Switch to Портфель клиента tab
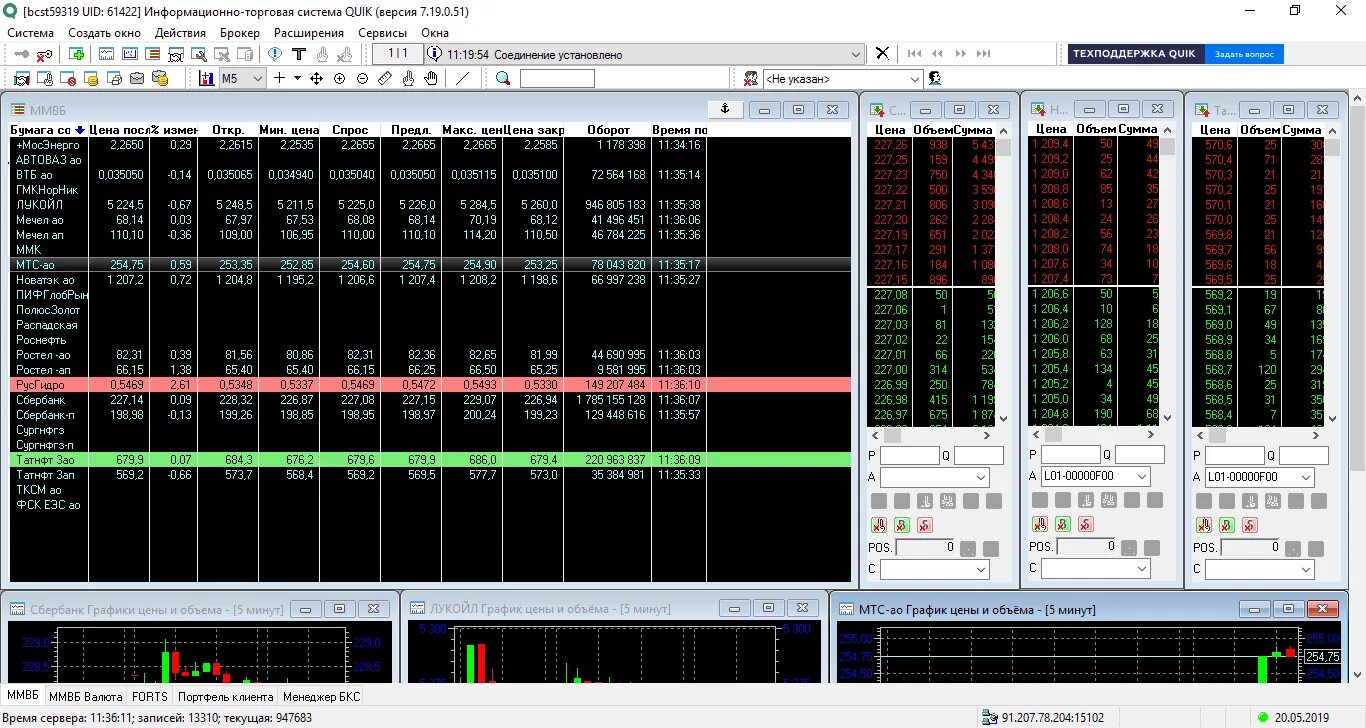This screenshot has width=1366, height=728. (225, 697)
